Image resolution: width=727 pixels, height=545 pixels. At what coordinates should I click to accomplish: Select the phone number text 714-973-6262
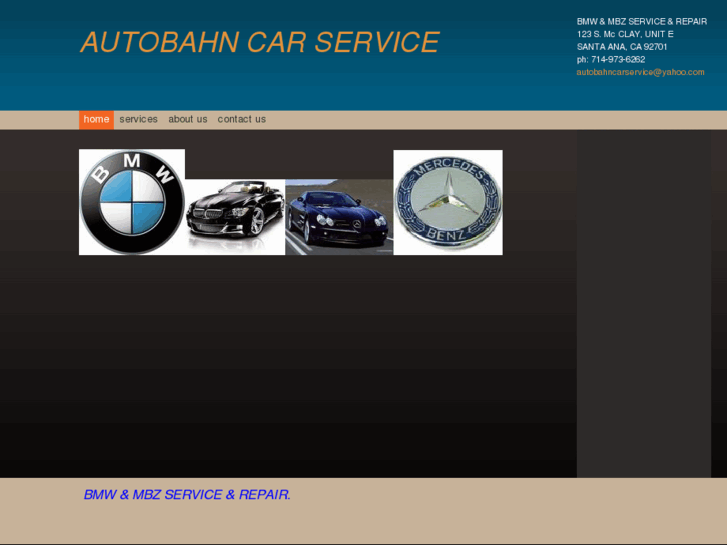click(x=618, y=60)
